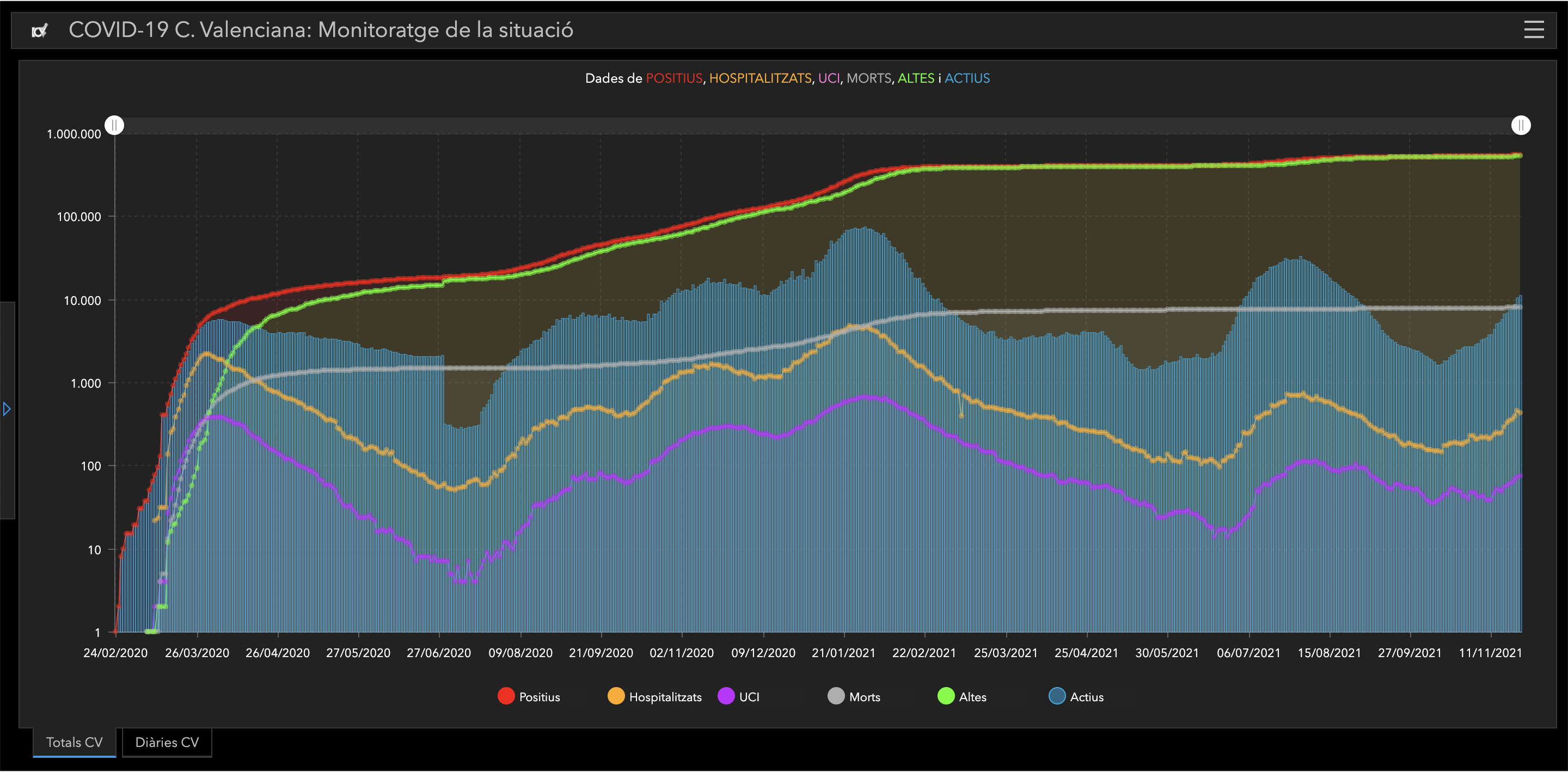Click the chart scrollbar track at top
Screen dimensions: 1568x772
(816, 125)
